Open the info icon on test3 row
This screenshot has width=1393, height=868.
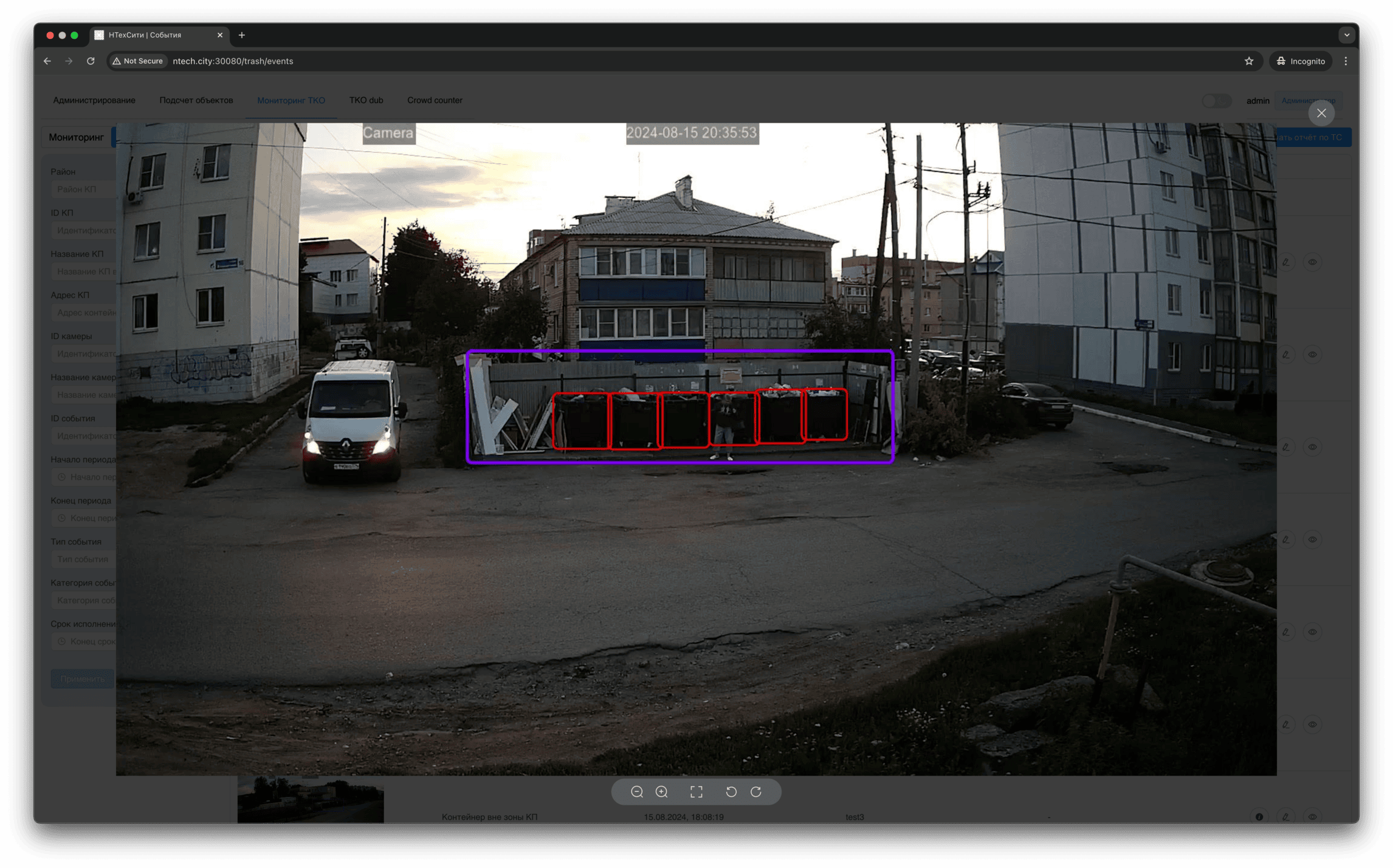(x=1259, y=817)
